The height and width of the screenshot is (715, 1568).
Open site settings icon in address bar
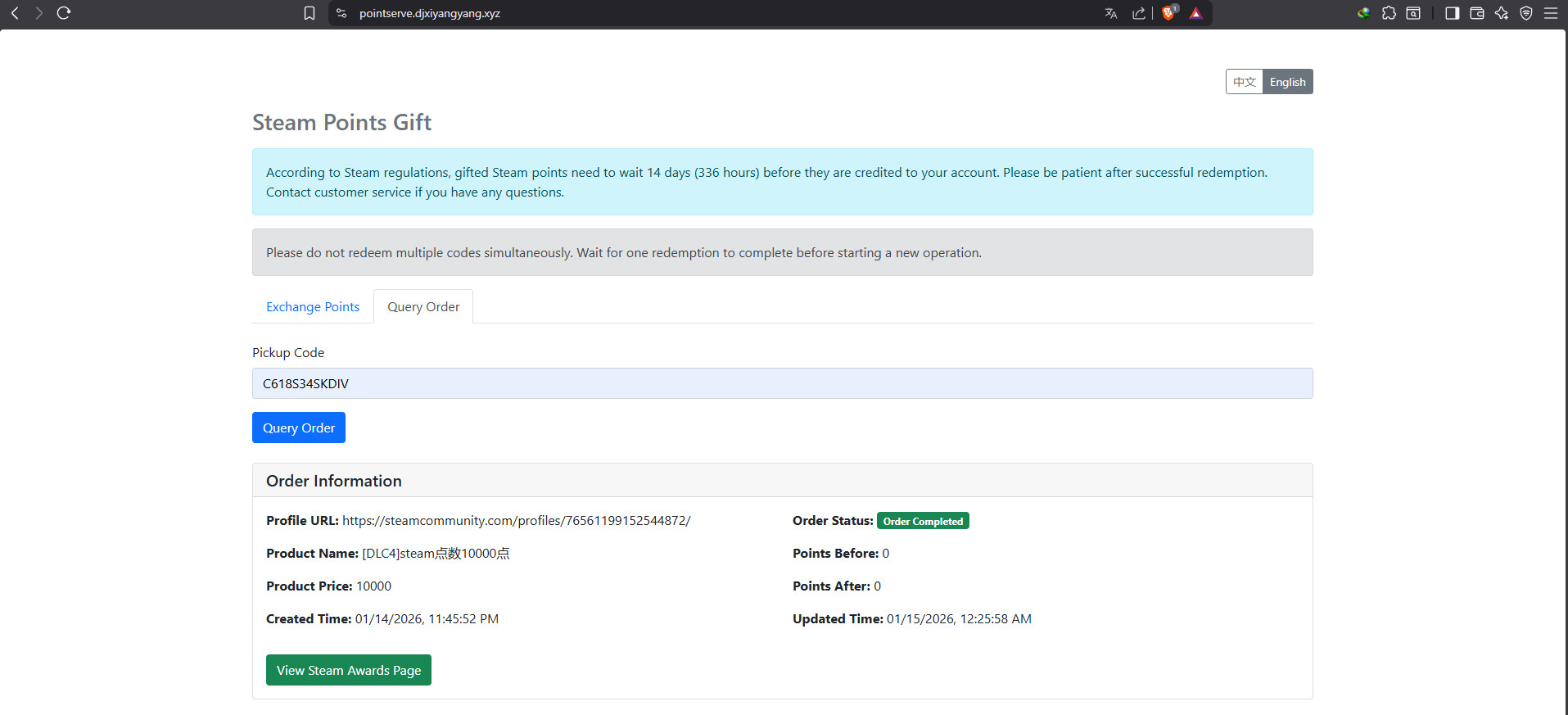pos(342,13)
